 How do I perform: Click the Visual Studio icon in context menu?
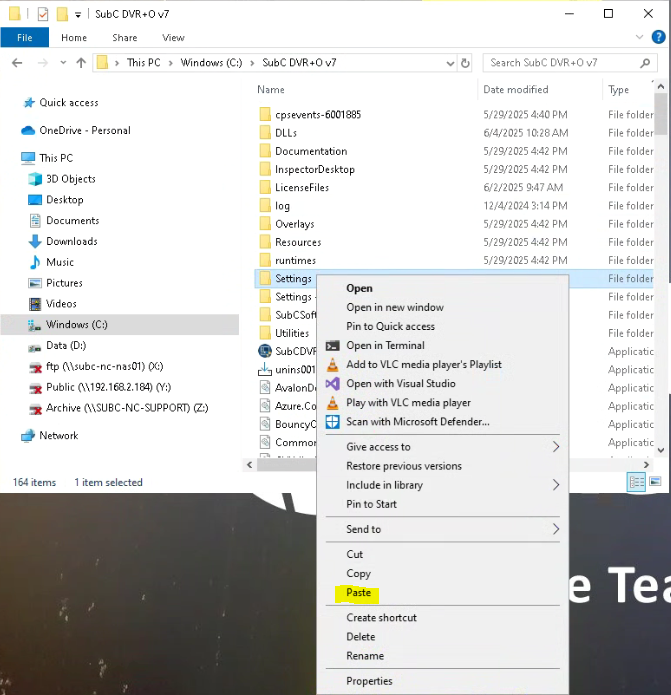coord(333,384)
